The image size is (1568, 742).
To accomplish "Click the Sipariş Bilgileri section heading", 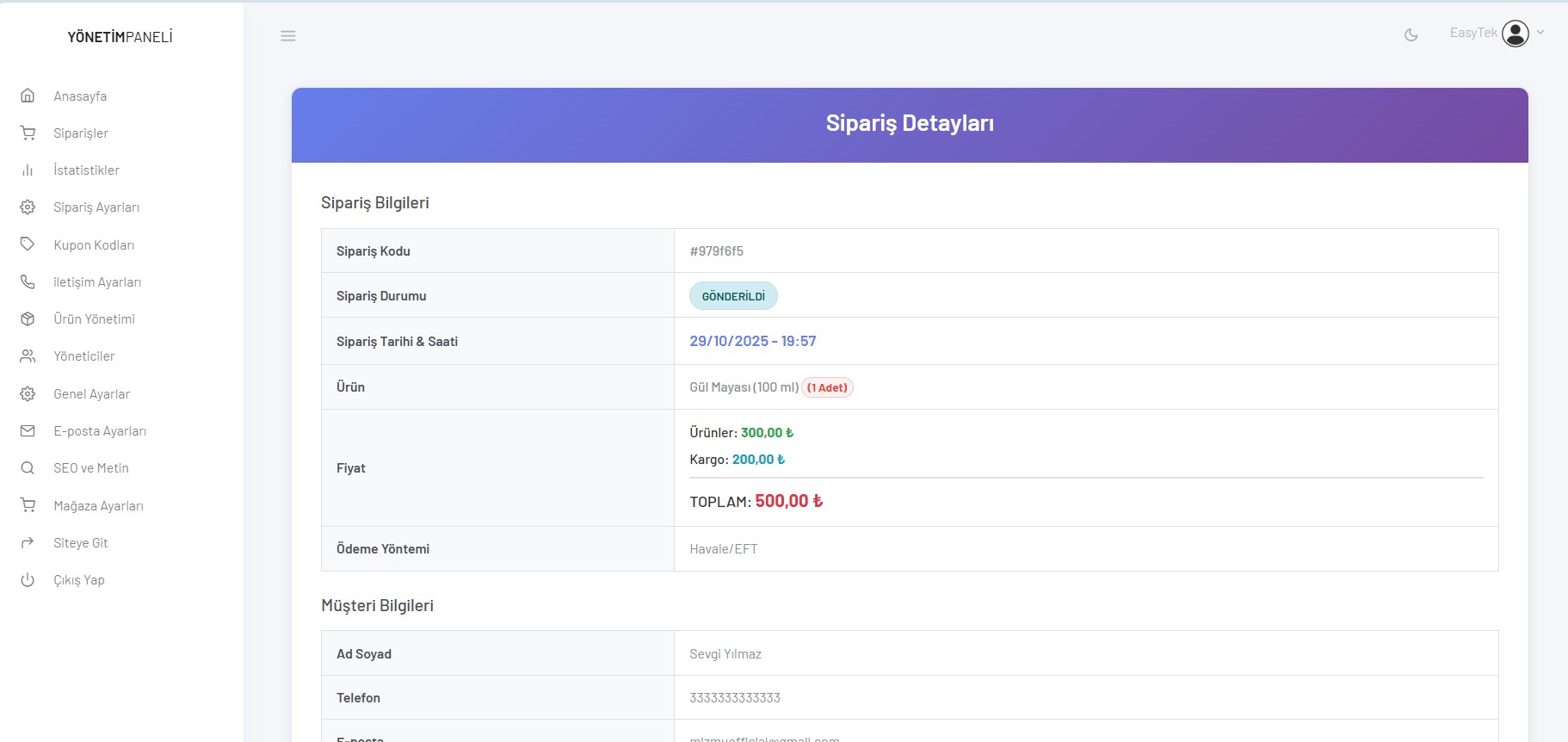I will 375,203.
